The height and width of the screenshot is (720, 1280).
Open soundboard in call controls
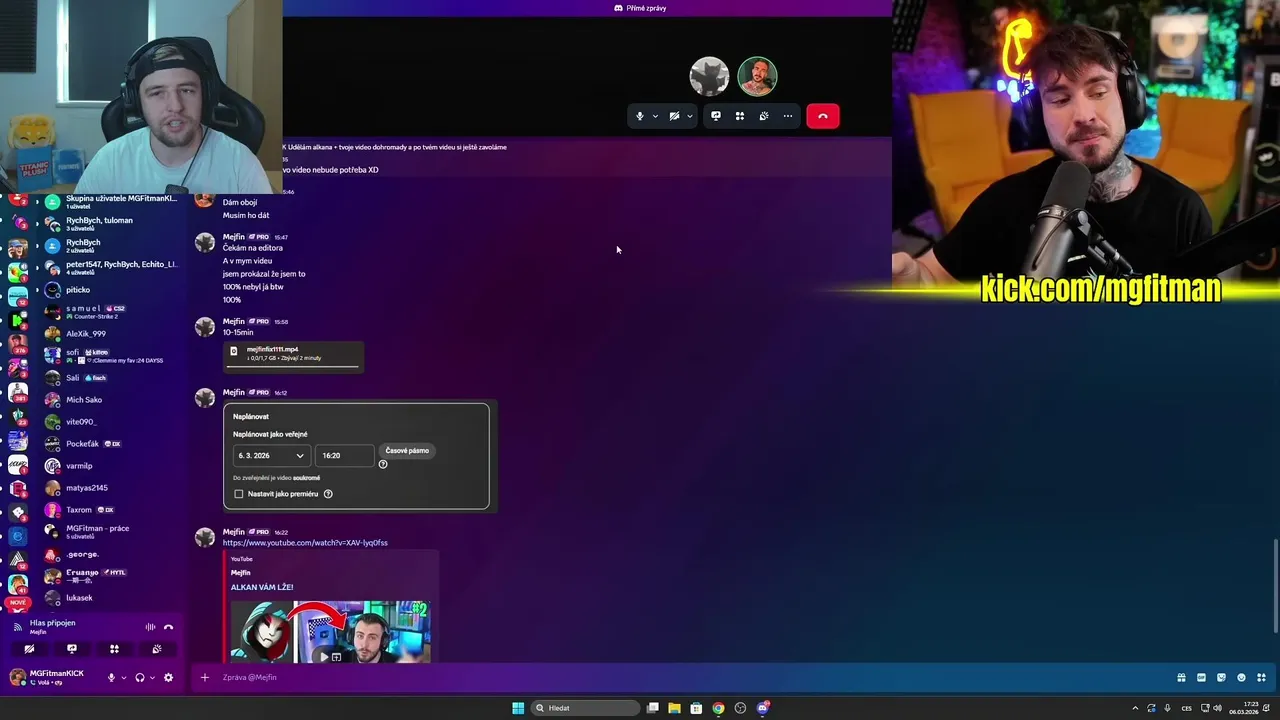pyautogui.click(x=764, y=116)
